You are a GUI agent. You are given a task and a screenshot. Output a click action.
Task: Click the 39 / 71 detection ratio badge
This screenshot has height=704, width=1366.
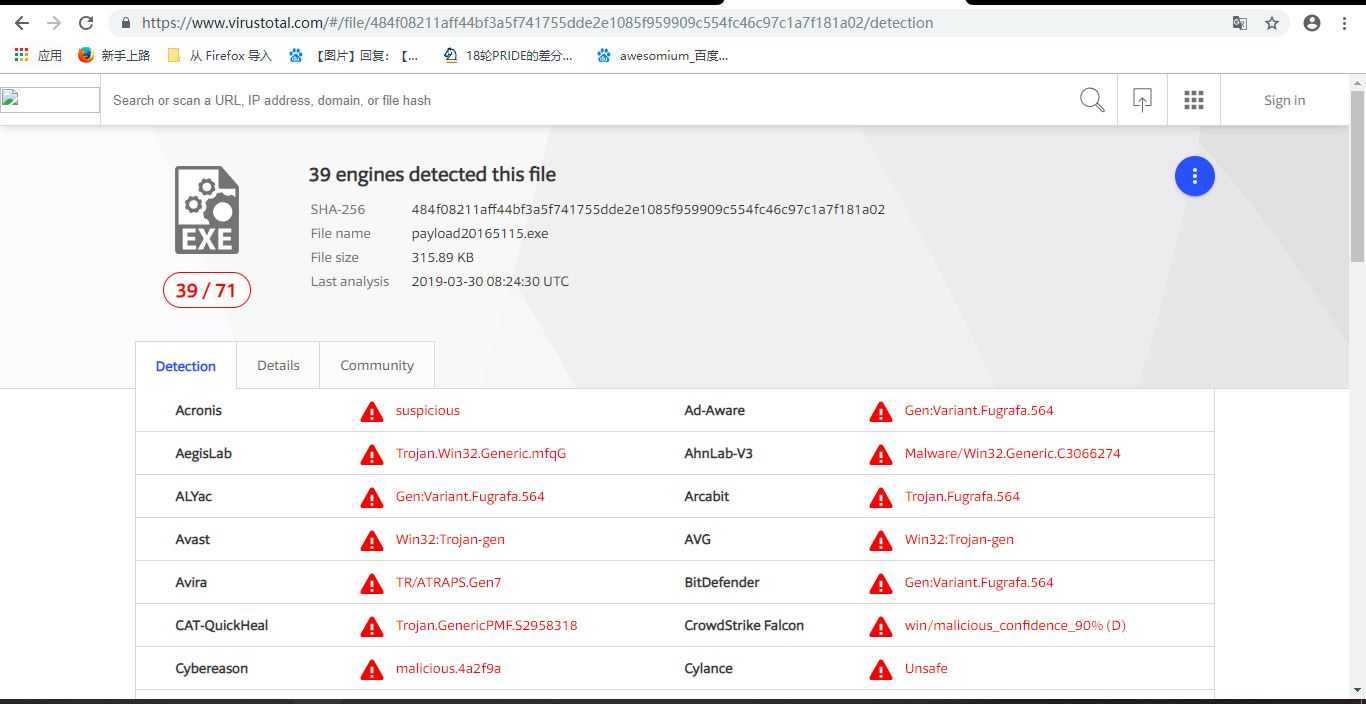click(x=207, y=290)
